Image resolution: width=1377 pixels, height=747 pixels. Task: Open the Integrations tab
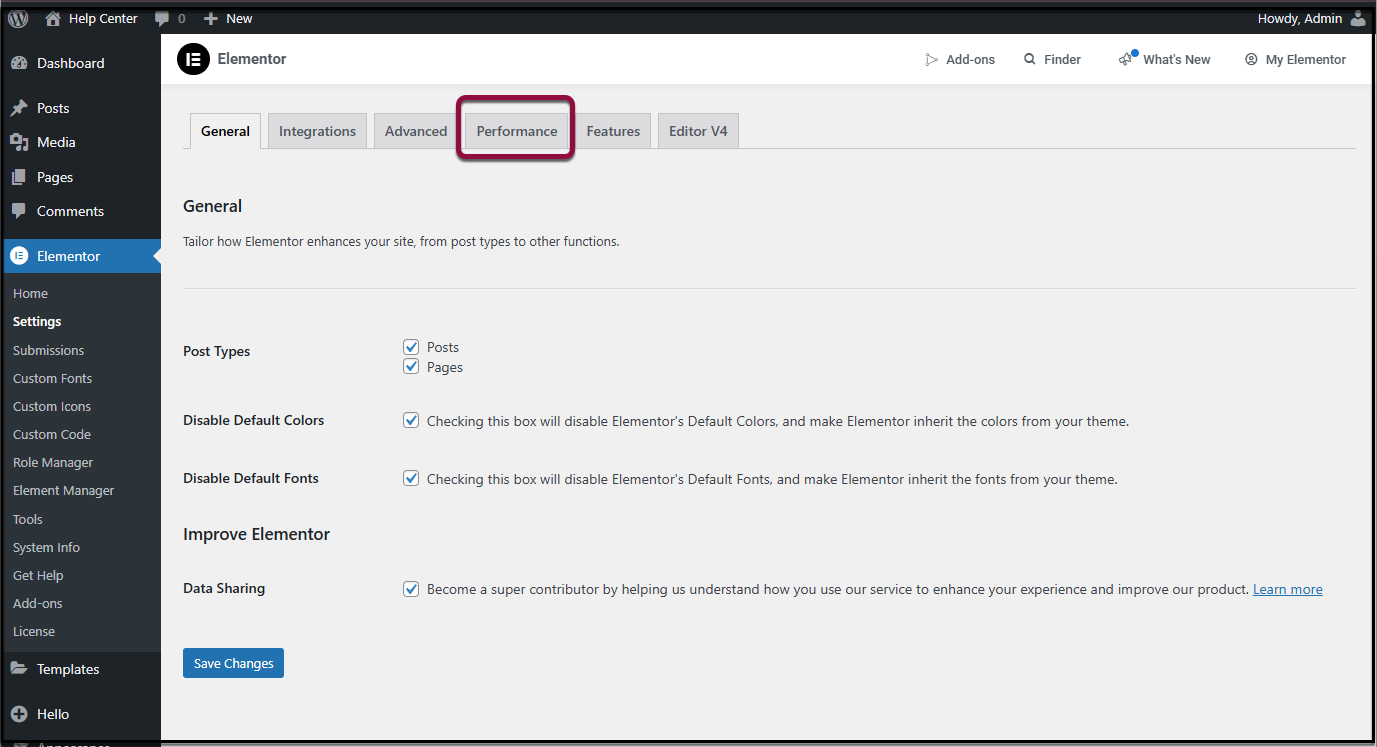(317, 131)
